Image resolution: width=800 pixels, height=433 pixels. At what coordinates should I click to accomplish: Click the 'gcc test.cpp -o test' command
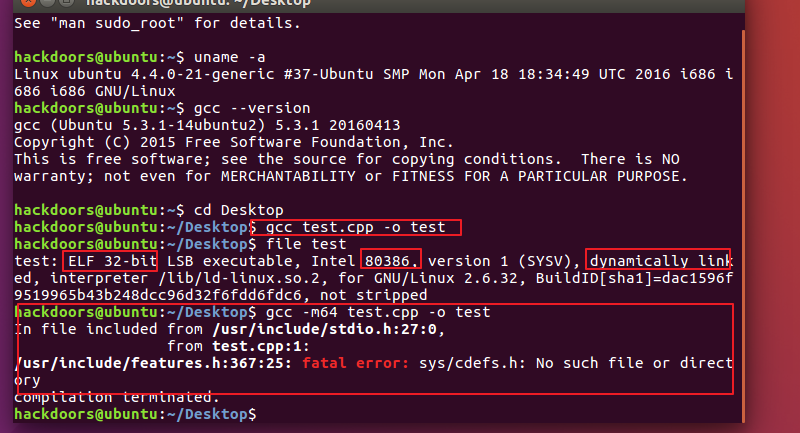(x=356, y=227)
